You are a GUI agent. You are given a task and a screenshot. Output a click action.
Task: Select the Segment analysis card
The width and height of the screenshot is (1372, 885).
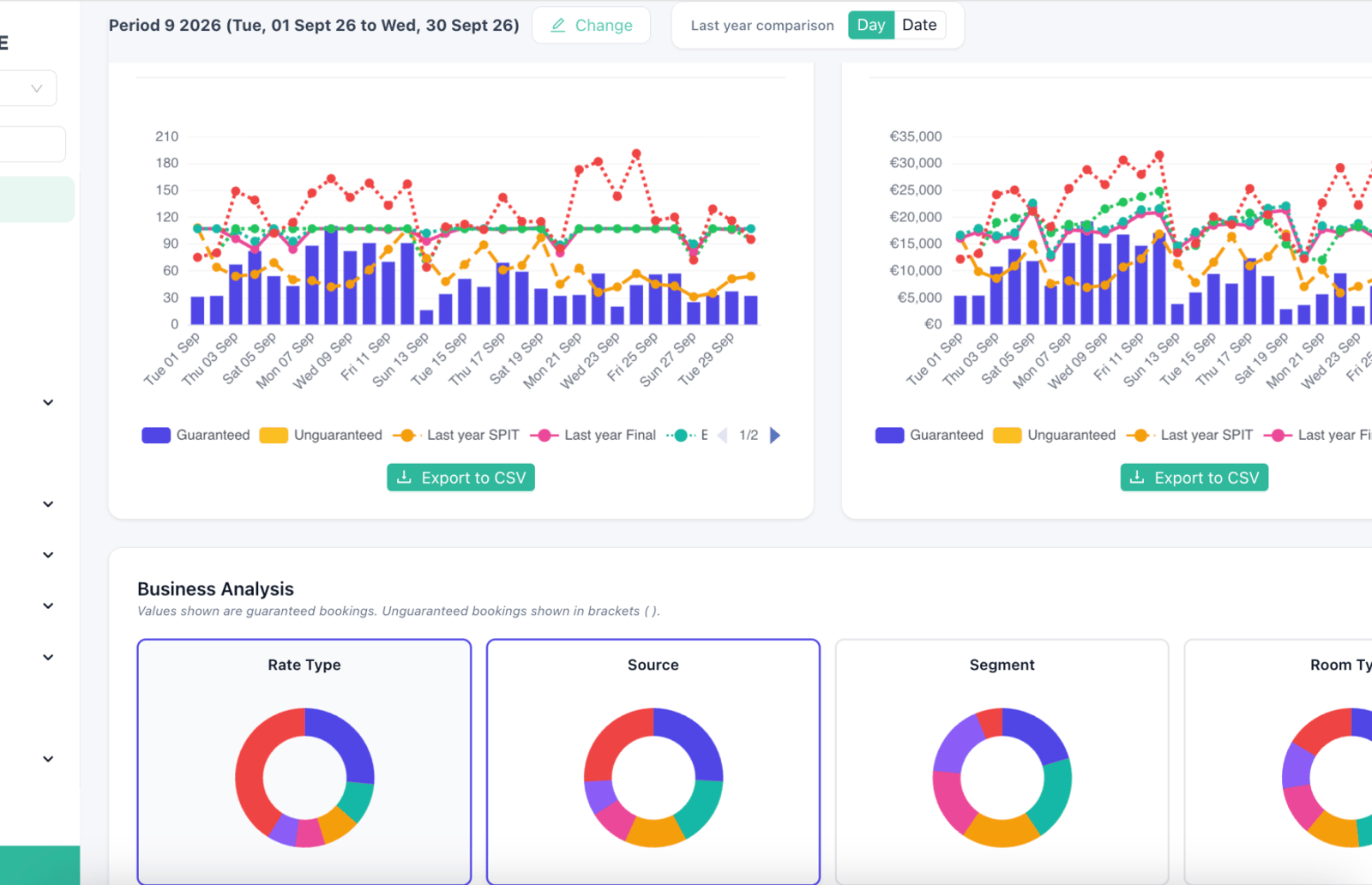pyautogui.click(x=1002, y=762)
